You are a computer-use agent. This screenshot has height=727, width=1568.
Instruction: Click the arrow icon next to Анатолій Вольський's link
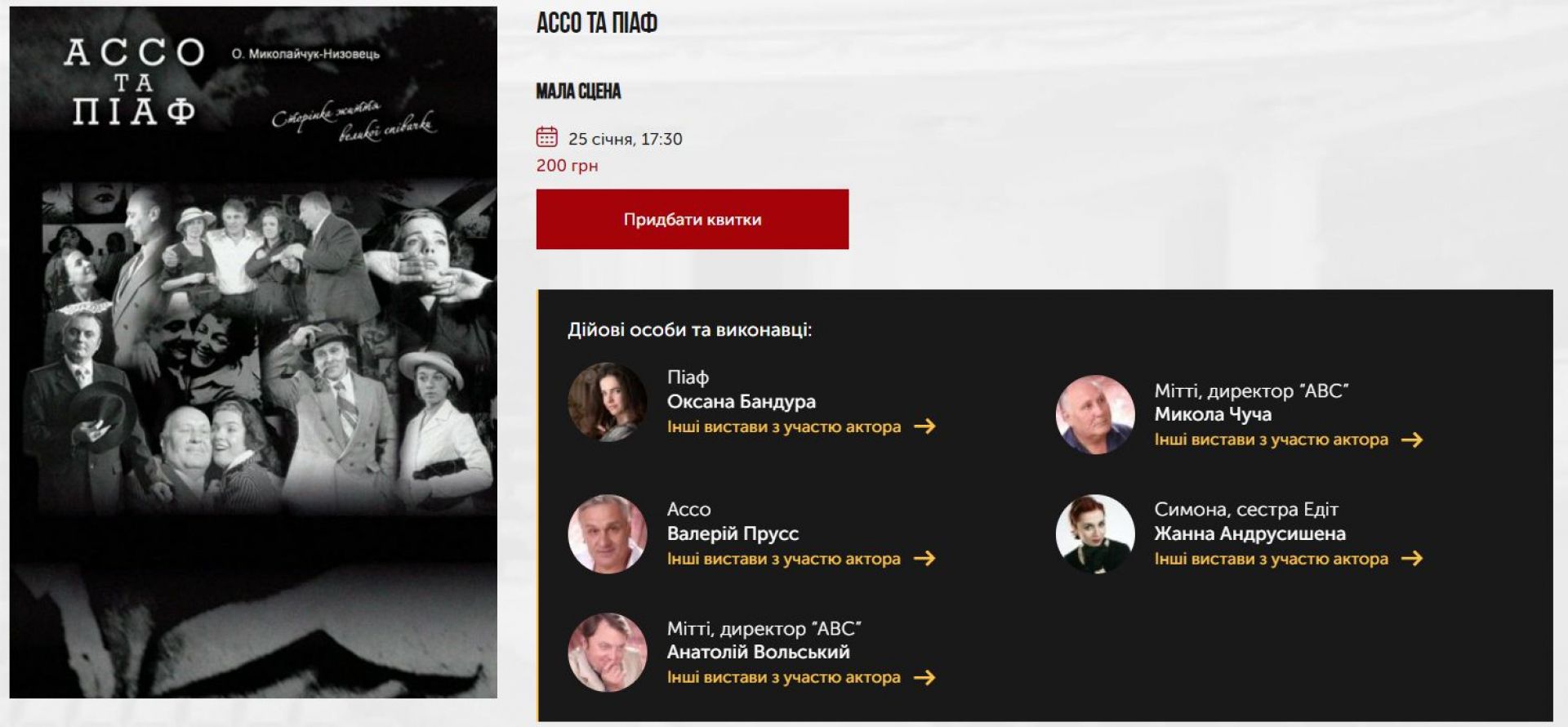pyautogui.click(x=924, y=677)
